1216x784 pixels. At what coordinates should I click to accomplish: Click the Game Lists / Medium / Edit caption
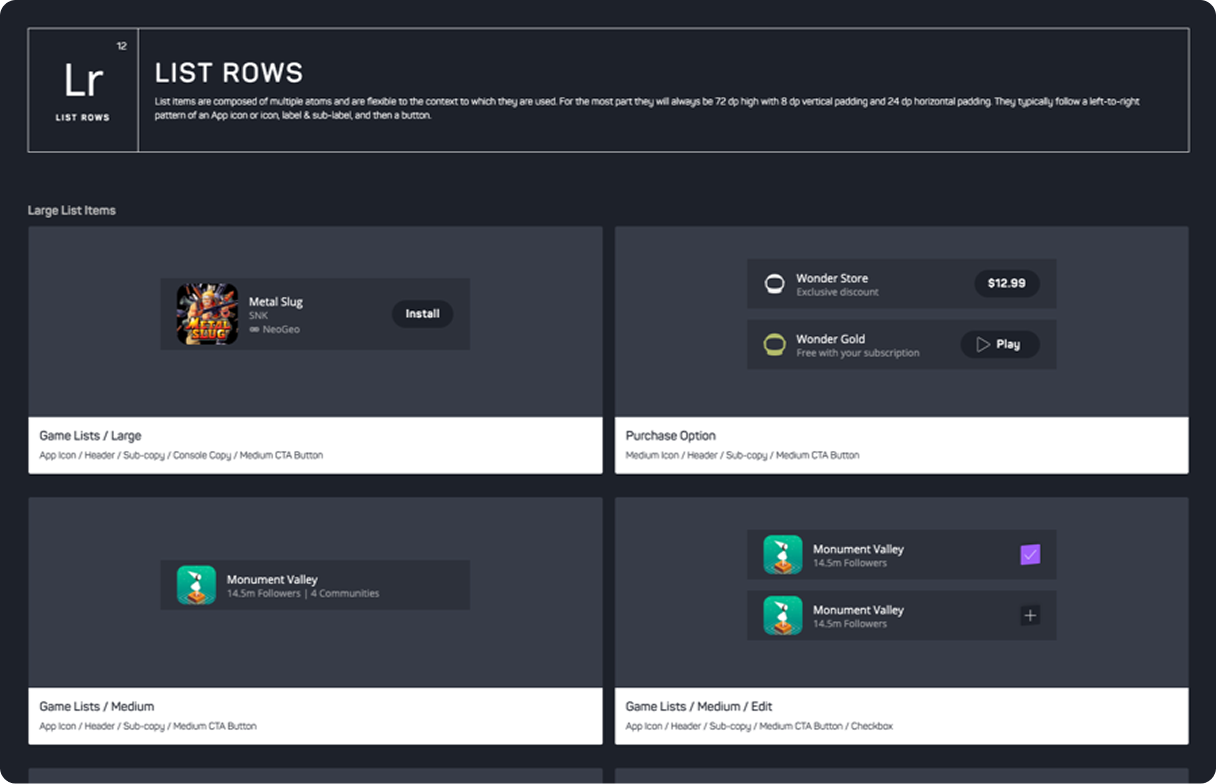(x=699, y=706)
